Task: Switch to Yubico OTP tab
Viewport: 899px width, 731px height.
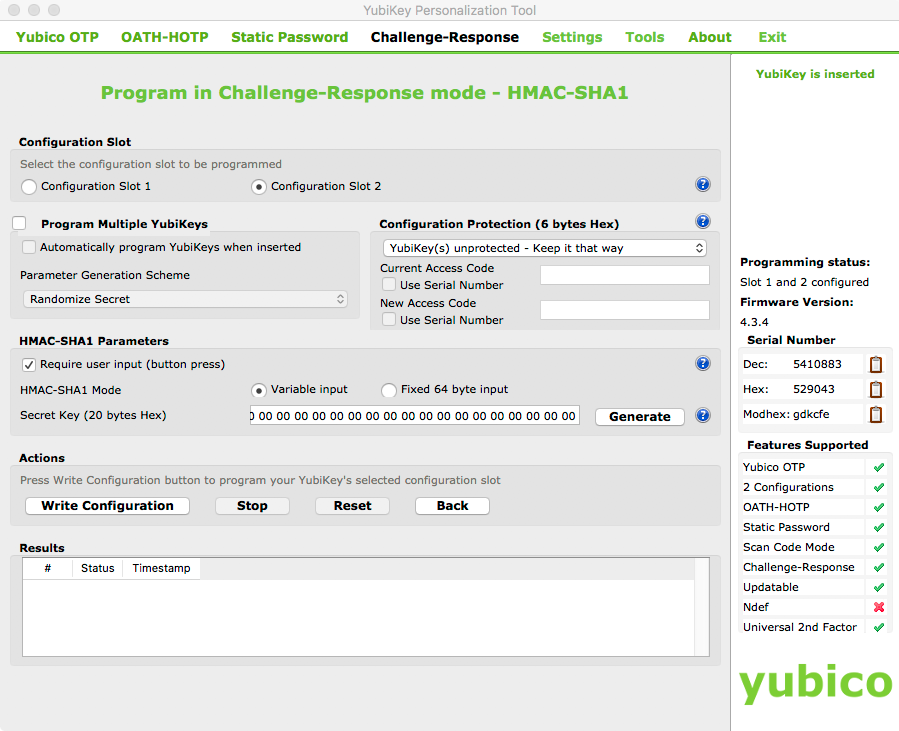Action: (x=57, y=37)
